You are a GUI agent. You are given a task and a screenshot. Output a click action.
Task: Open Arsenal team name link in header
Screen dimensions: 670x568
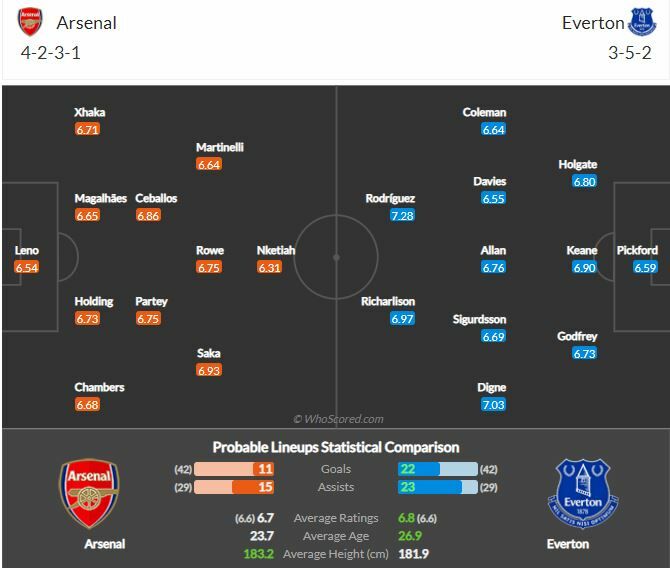[x=87, y=22]
